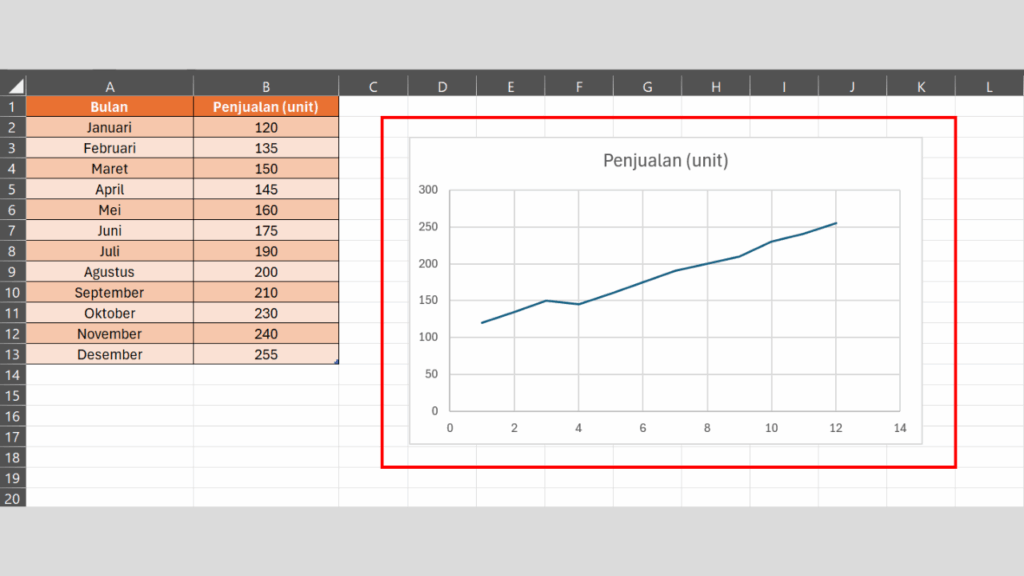1024x576 pixels.
Task: Select the Penjualan (unit) header cell
Action: 265,106
